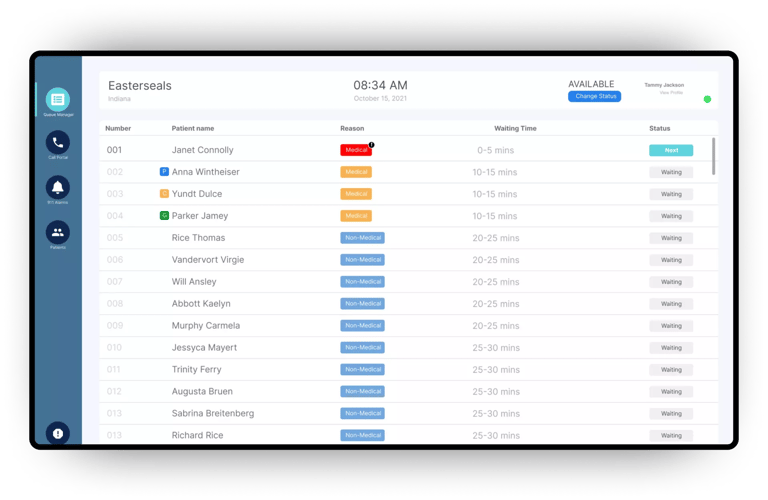Click the green online status indicator
The height and width of the screenshot is (500, 768).
[x=707, y=99]
